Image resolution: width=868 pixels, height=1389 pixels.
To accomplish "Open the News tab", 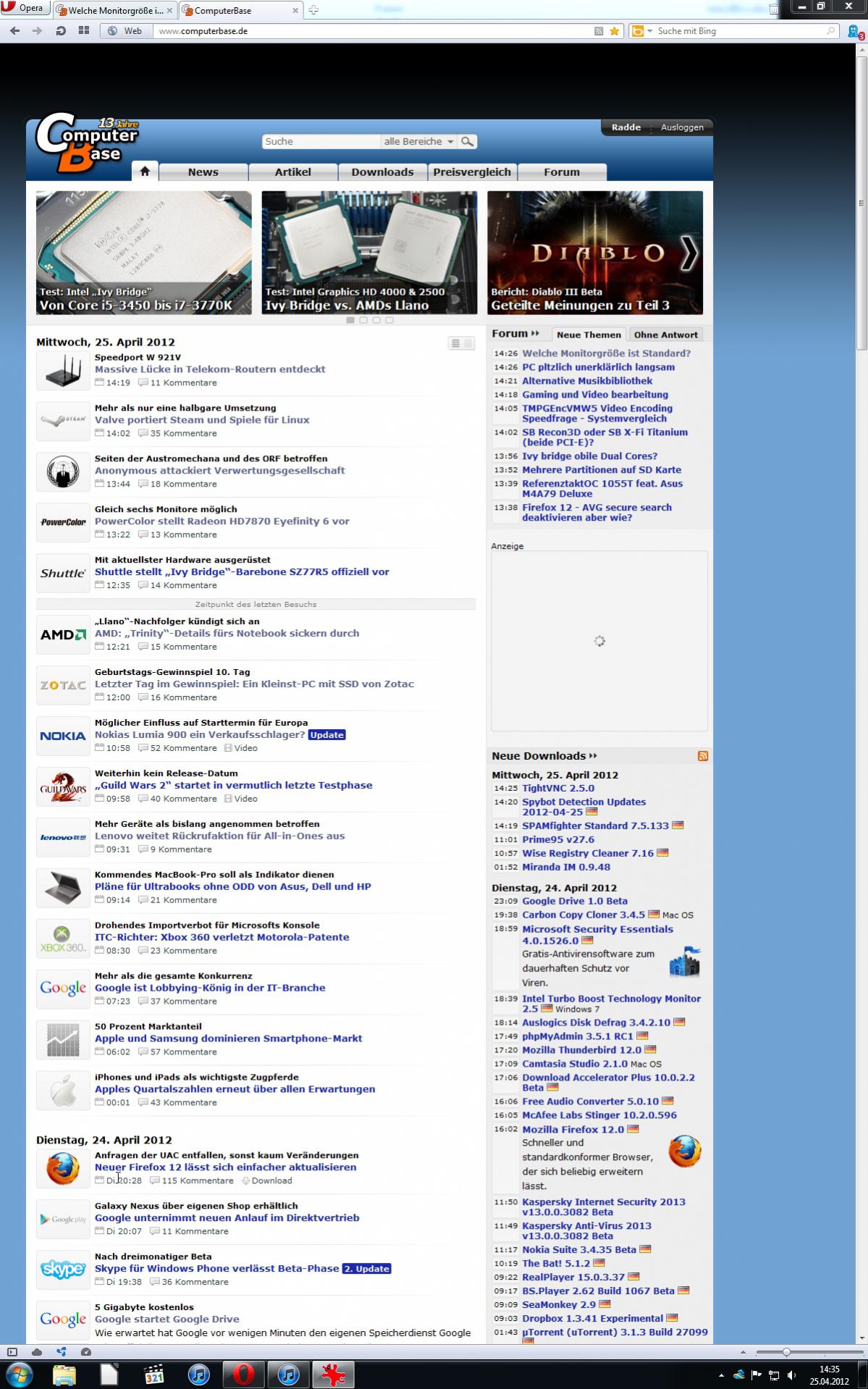I will [203, 172].
